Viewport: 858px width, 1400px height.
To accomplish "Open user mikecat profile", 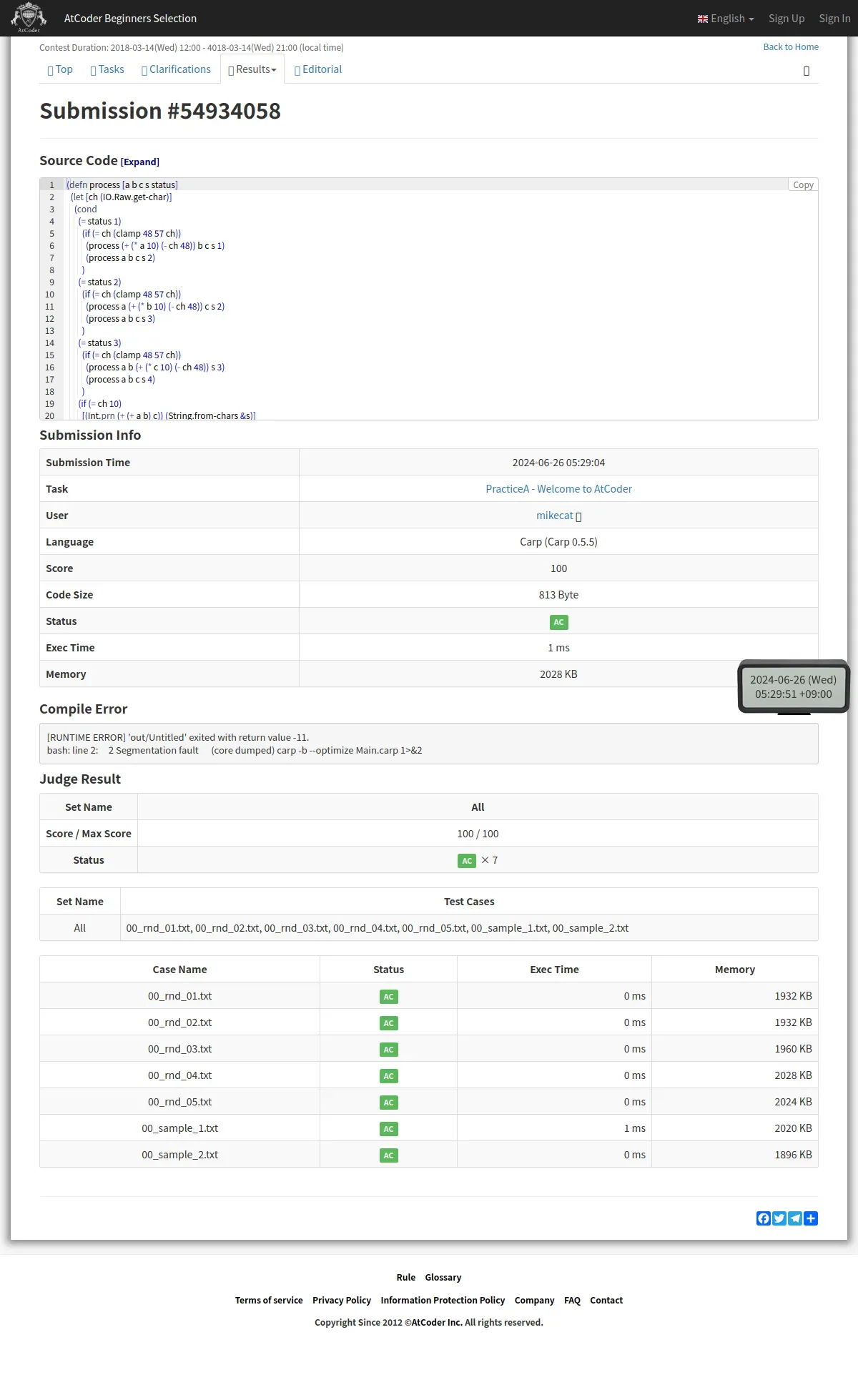I will click(555, 516).
